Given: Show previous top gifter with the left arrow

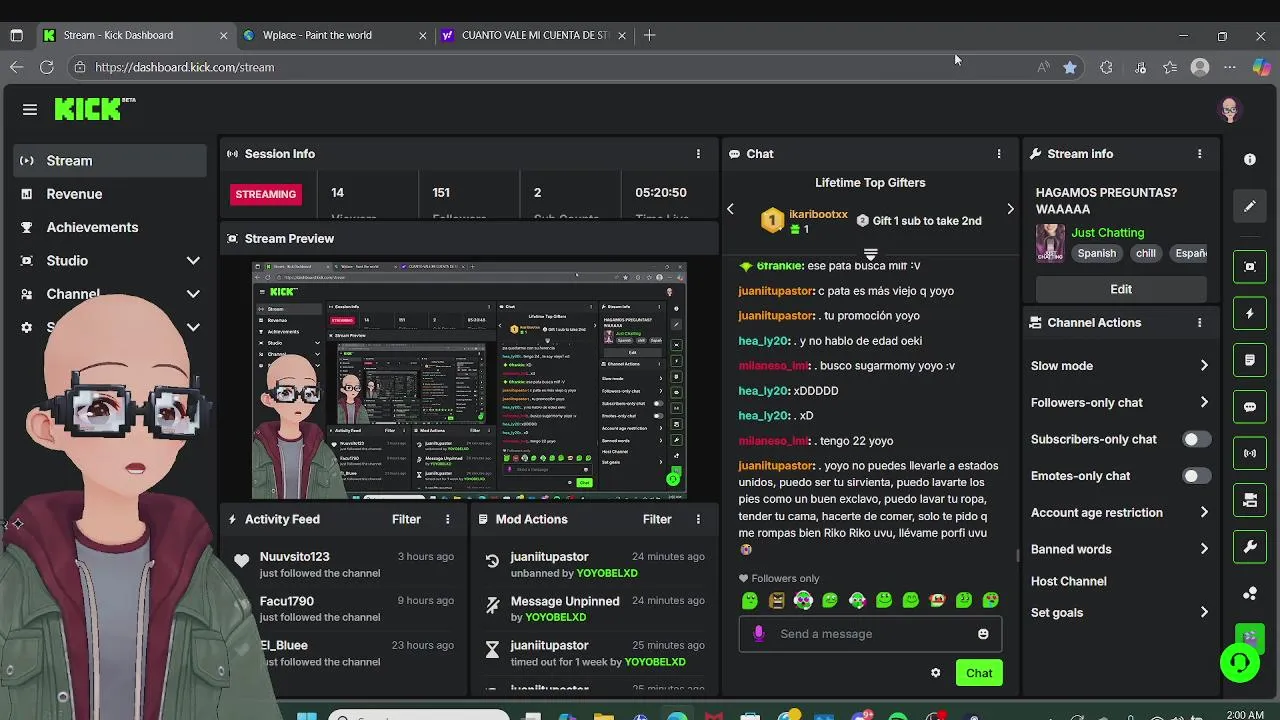Looking at the screenshot, I should click(x=730, y=209).
